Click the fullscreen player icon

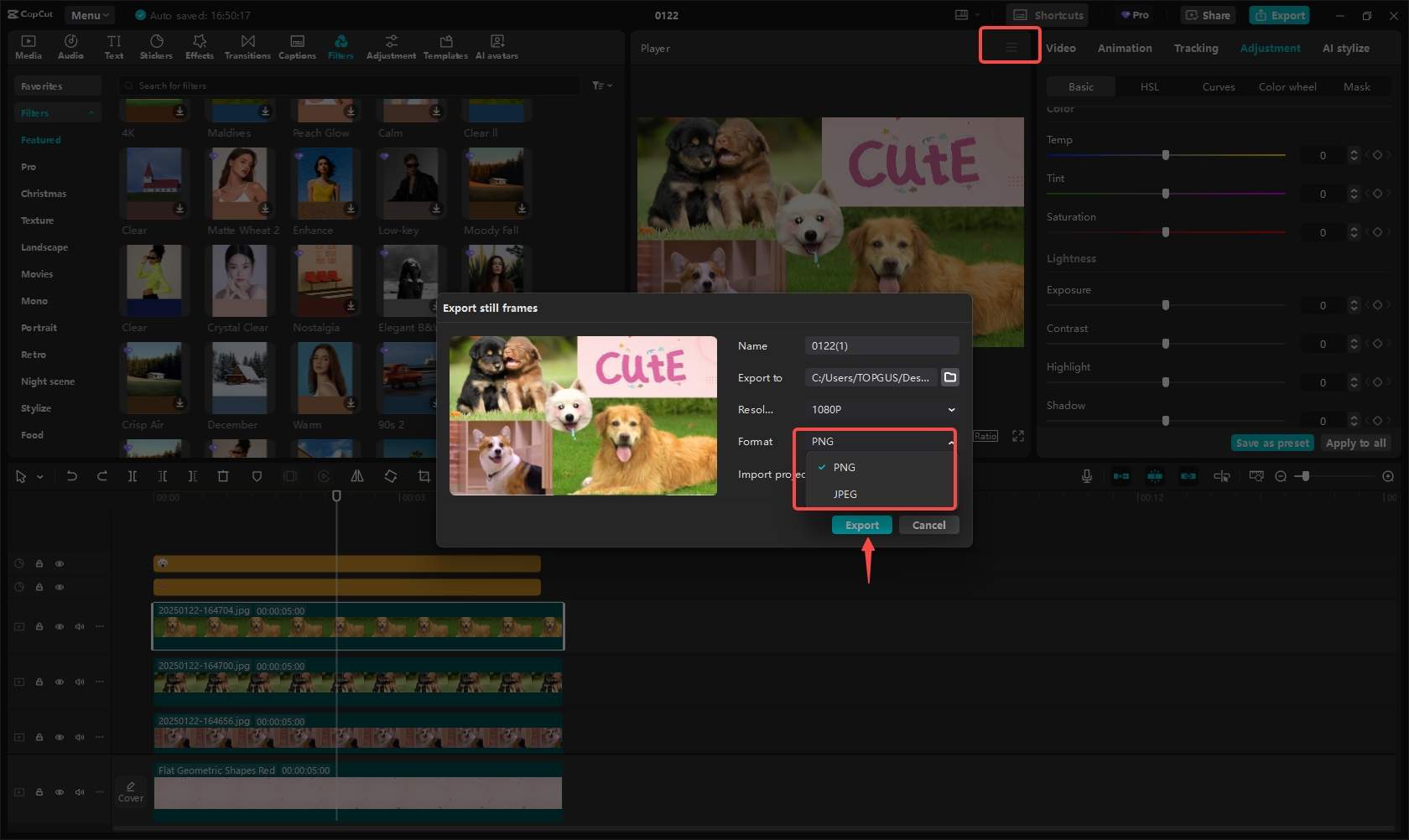click(1018, 436)
